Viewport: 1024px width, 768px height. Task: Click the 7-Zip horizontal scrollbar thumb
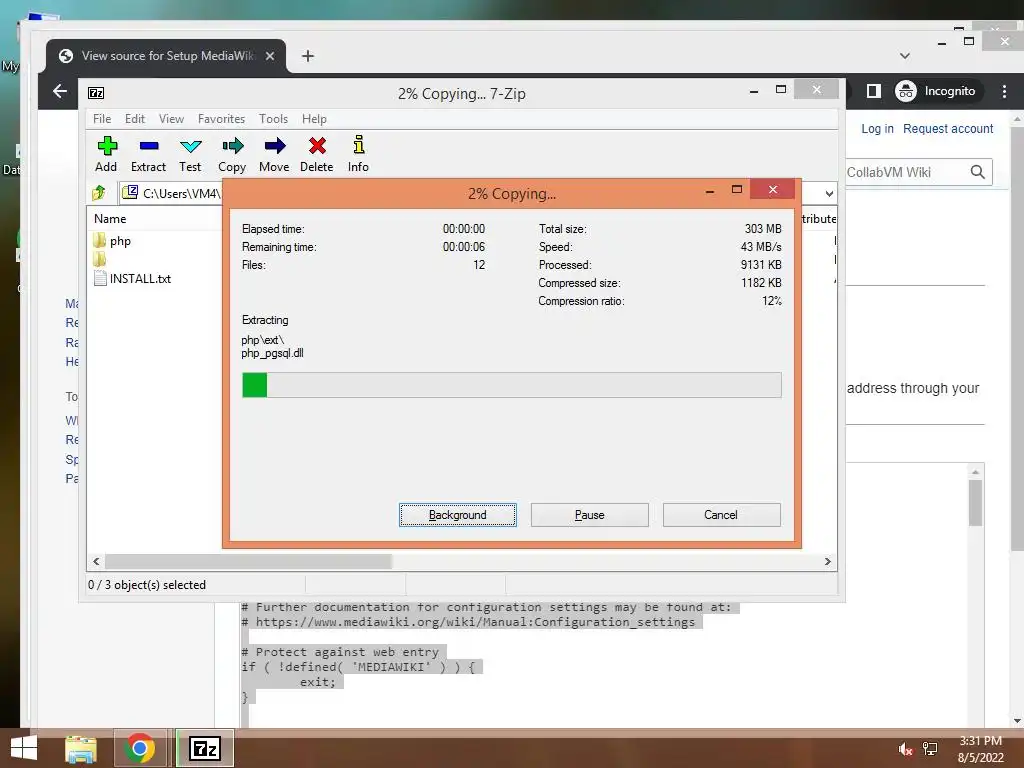click(x=248, y=562)
